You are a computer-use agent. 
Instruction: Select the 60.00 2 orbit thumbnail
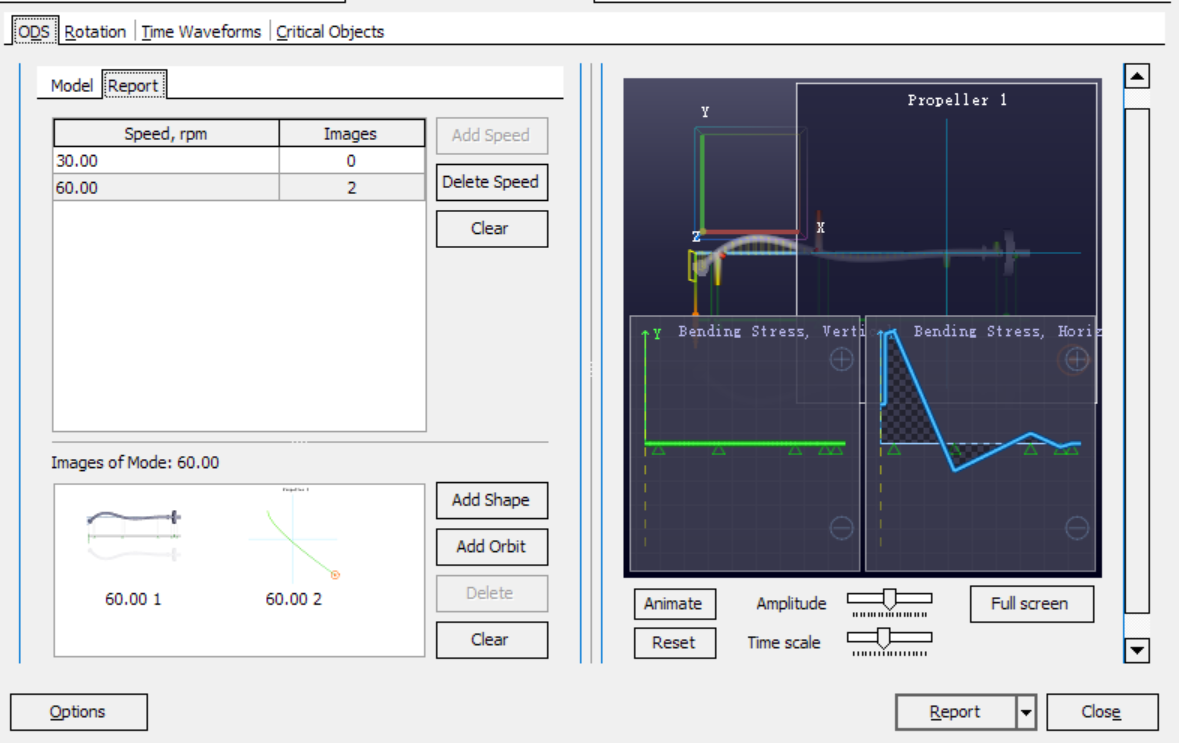[x=294, y=549]
